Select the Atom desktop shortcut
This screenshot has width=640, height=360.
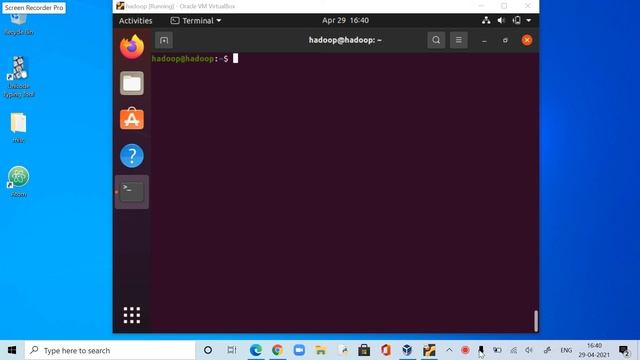[x=19, y=182]
